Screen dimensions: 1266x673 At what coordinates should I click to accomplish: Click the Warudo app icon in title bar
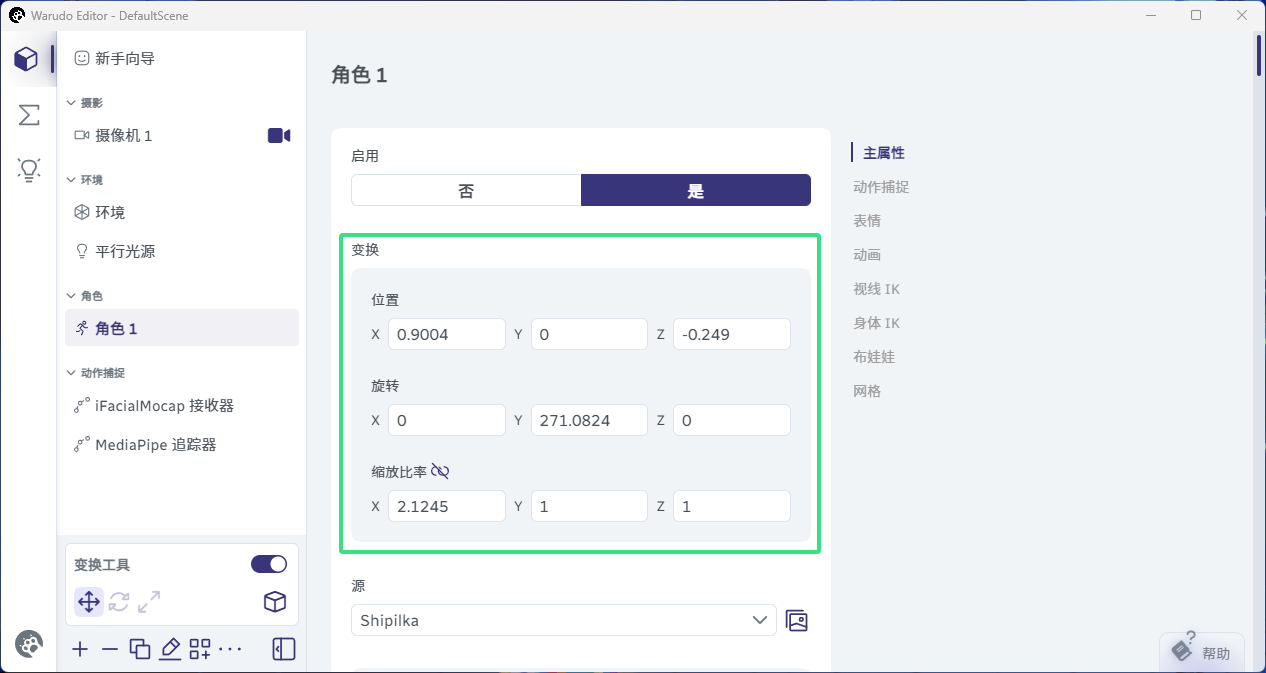tap(16, 15)
